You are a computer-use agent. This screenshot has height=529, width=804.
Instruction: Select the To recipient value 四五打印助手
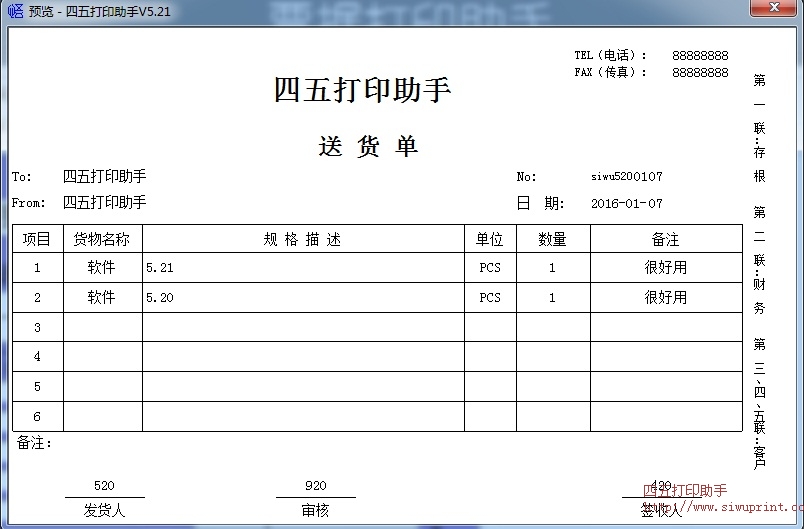104,177
